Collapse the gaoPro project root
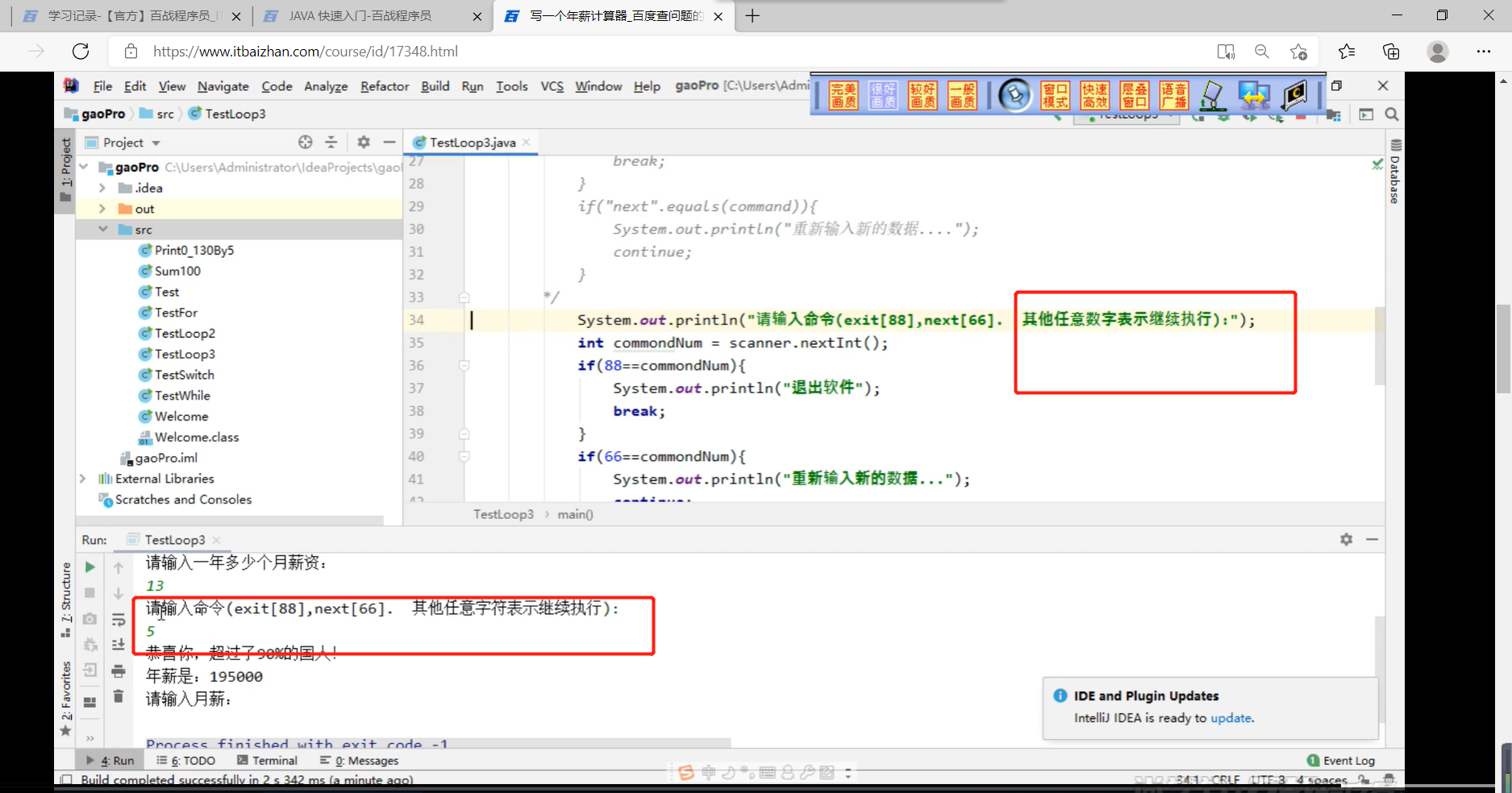 84,167
